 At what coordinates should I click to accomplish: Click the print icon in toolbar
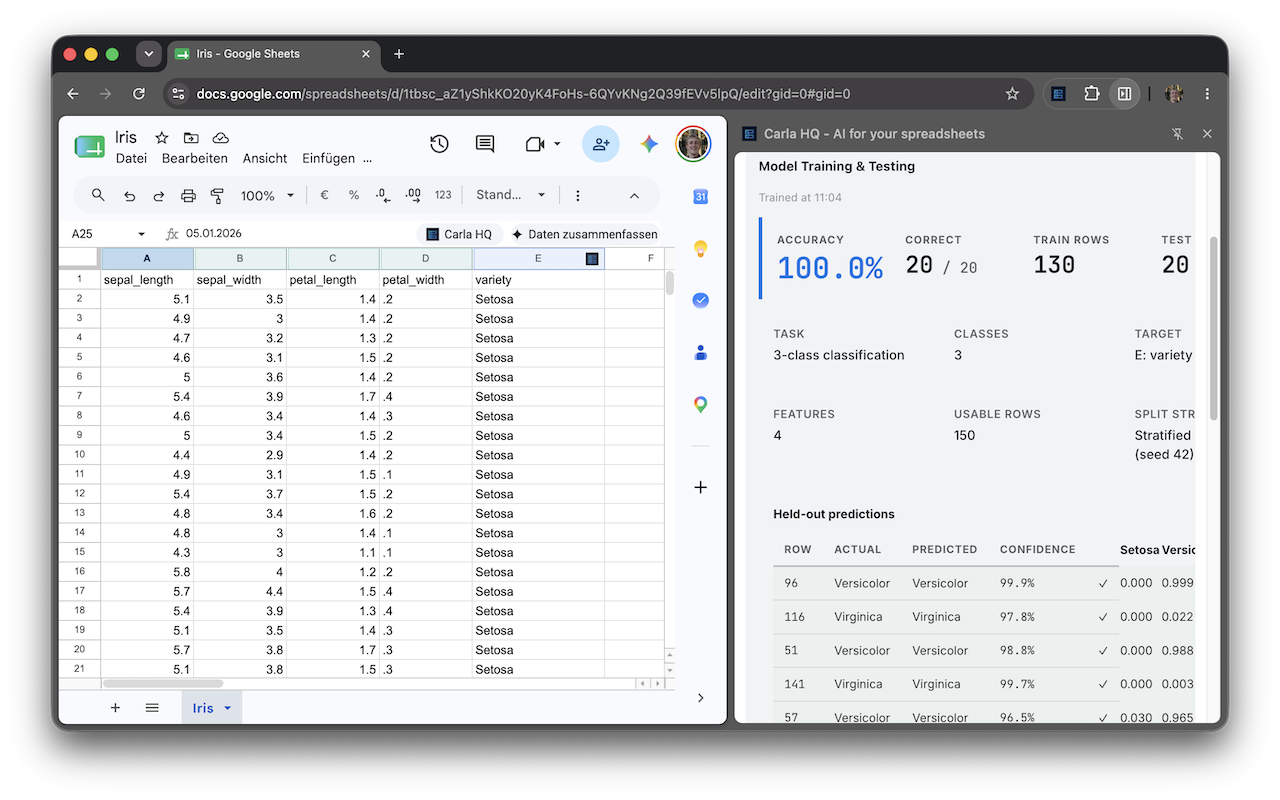[x=188, y=195]
